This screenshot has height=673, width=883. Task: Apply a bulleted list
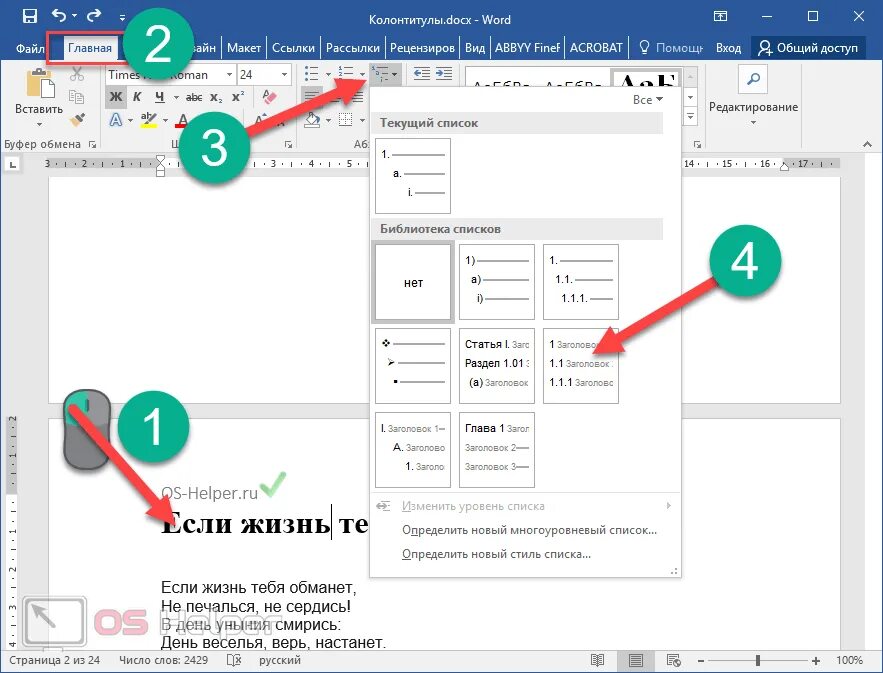311,74
